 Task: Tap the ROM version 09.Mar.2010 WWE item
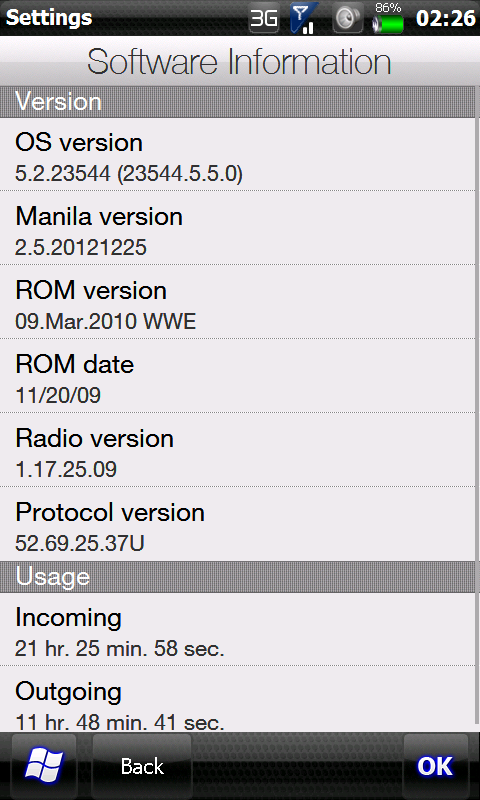tap(238, 302)
